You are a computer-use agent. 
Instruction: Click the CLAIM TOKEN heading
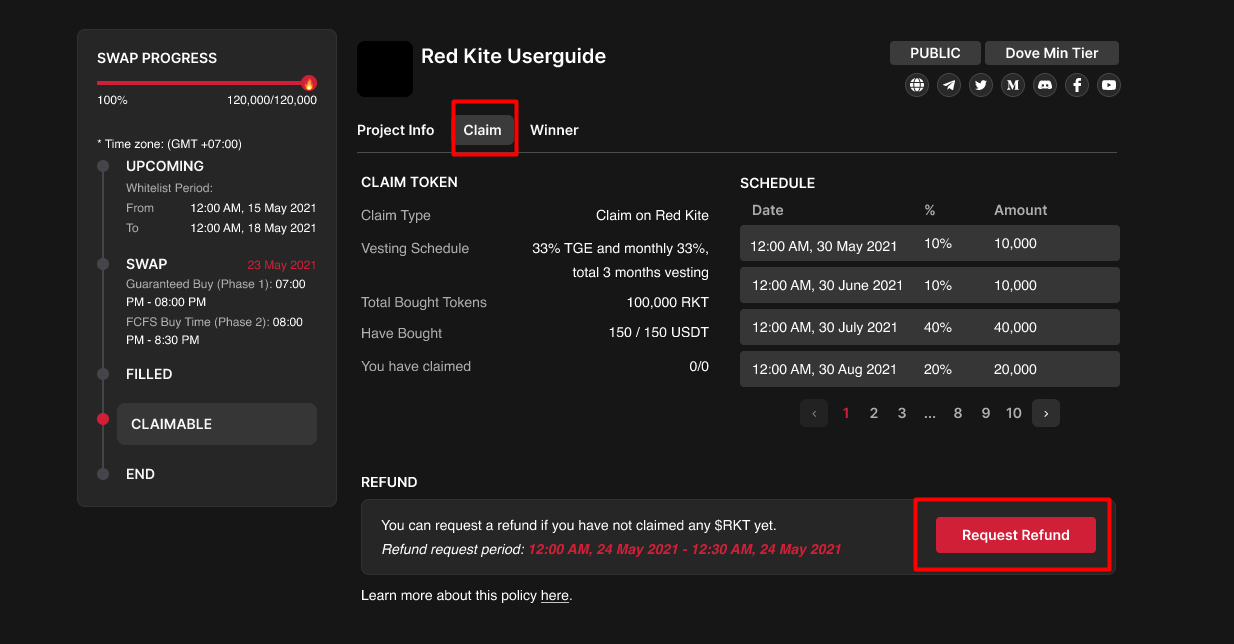click(409, 182)
